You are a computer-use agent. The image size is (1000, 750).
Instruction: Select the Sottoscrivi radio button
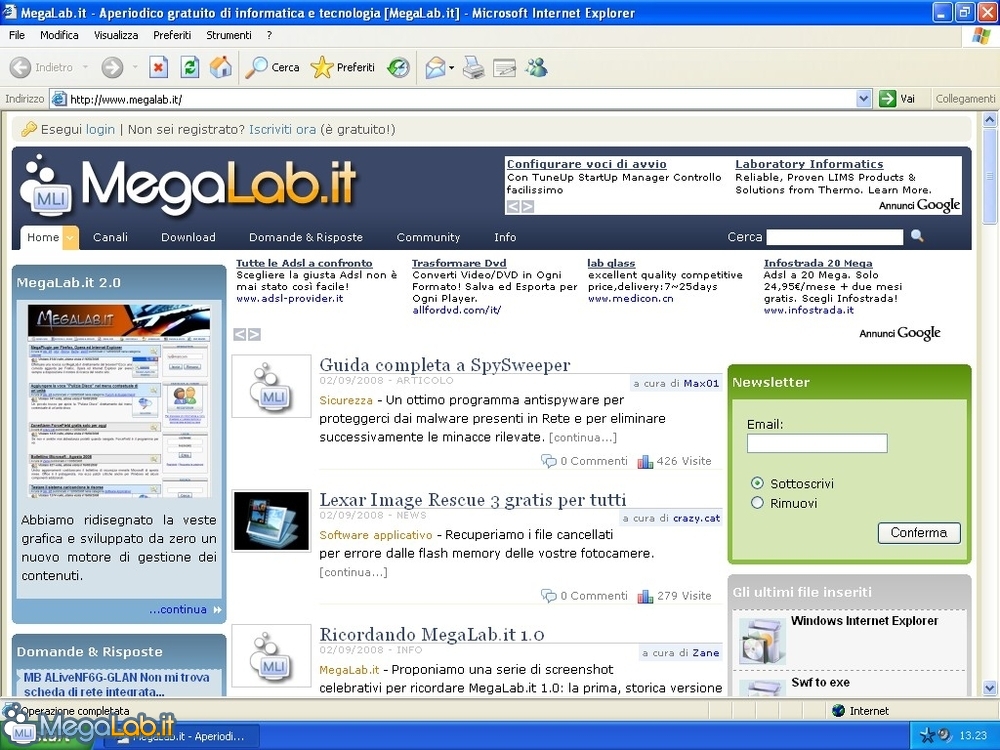click(x=757, y=483)
